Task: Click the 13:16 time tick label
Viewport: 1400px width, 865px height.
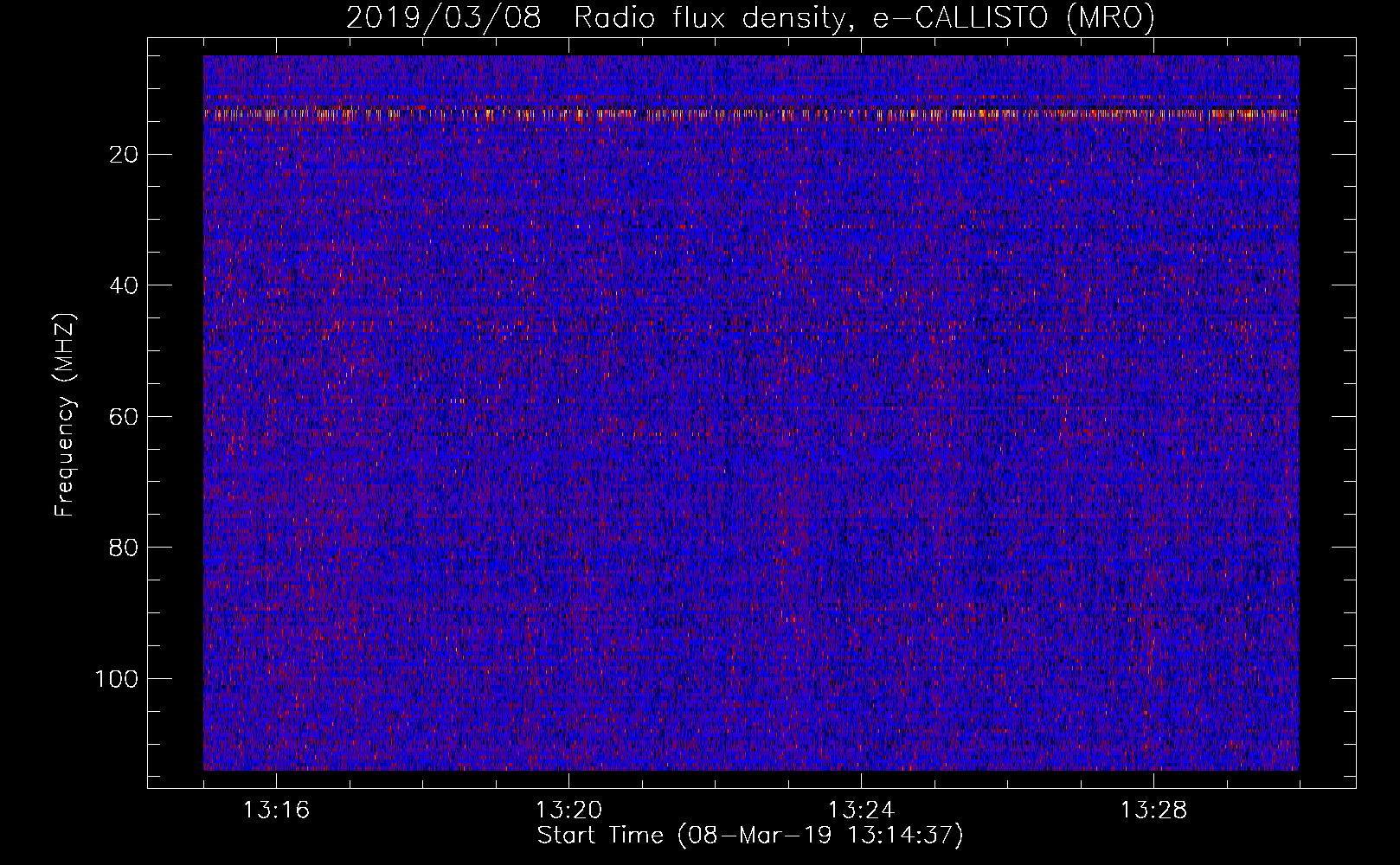Action: [276, 811]
